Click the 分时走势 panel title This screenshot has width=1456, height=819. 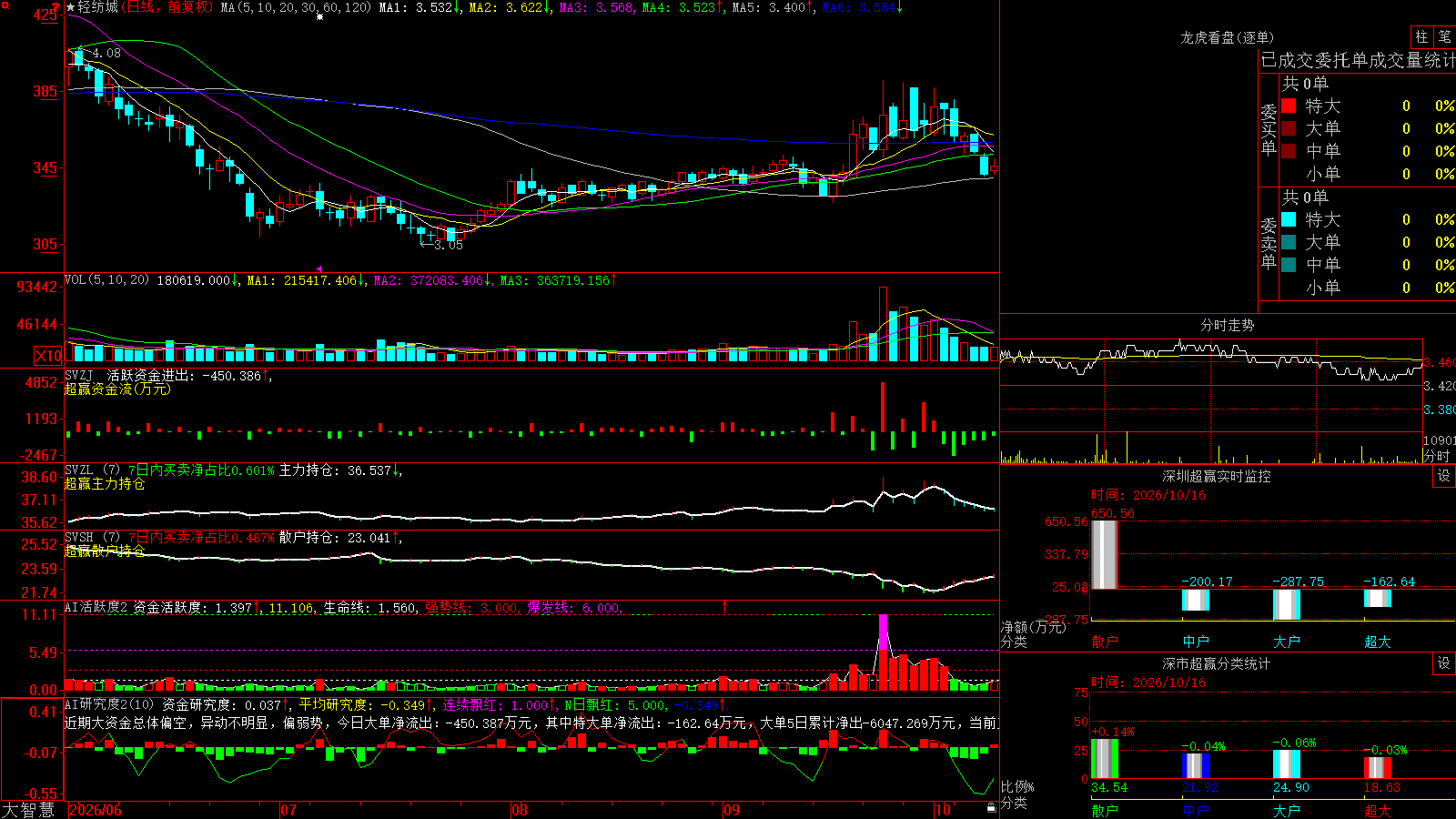pos(1228,325)
